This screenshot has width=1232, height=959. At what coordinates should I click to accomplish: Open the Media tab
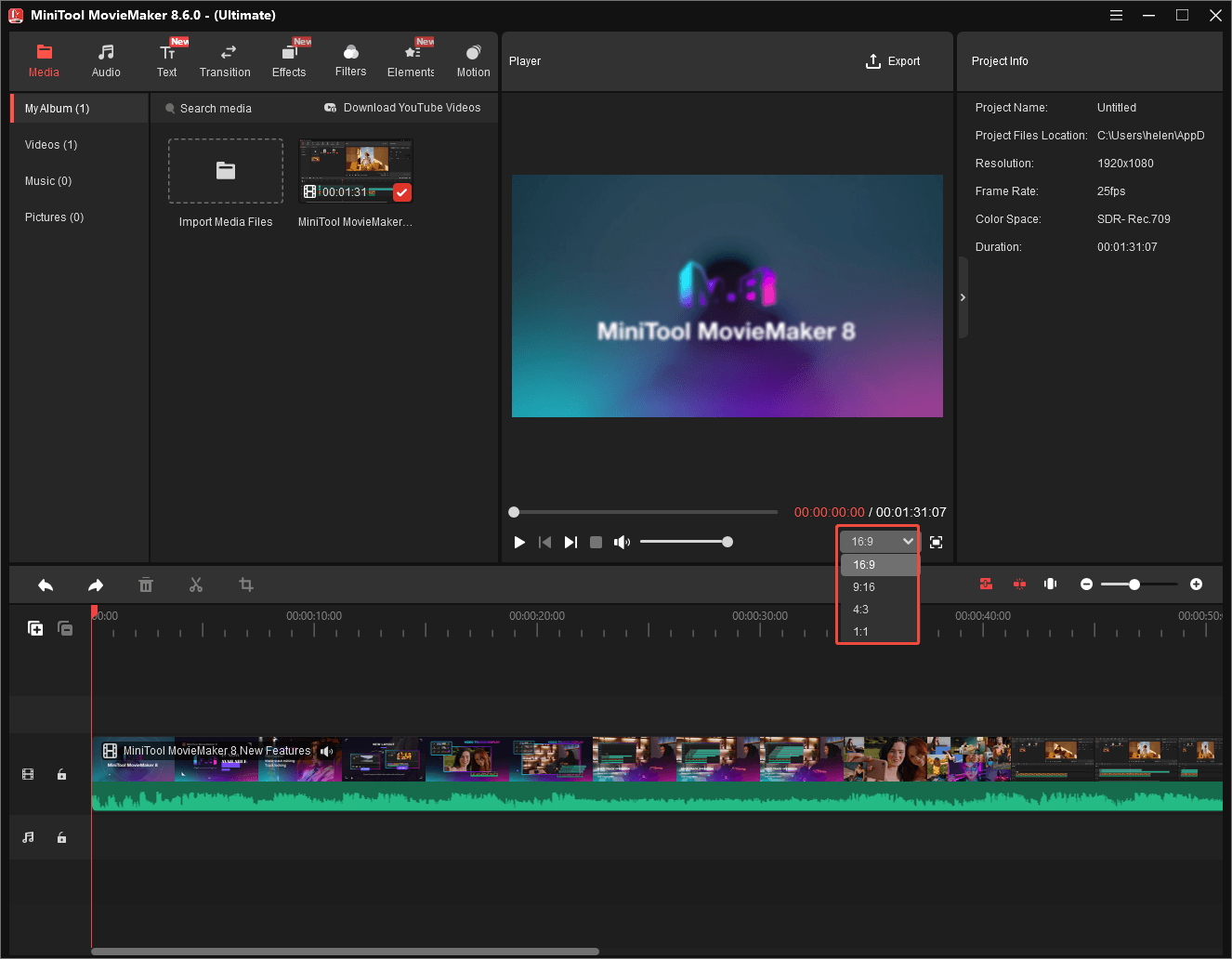pos(44,60)
